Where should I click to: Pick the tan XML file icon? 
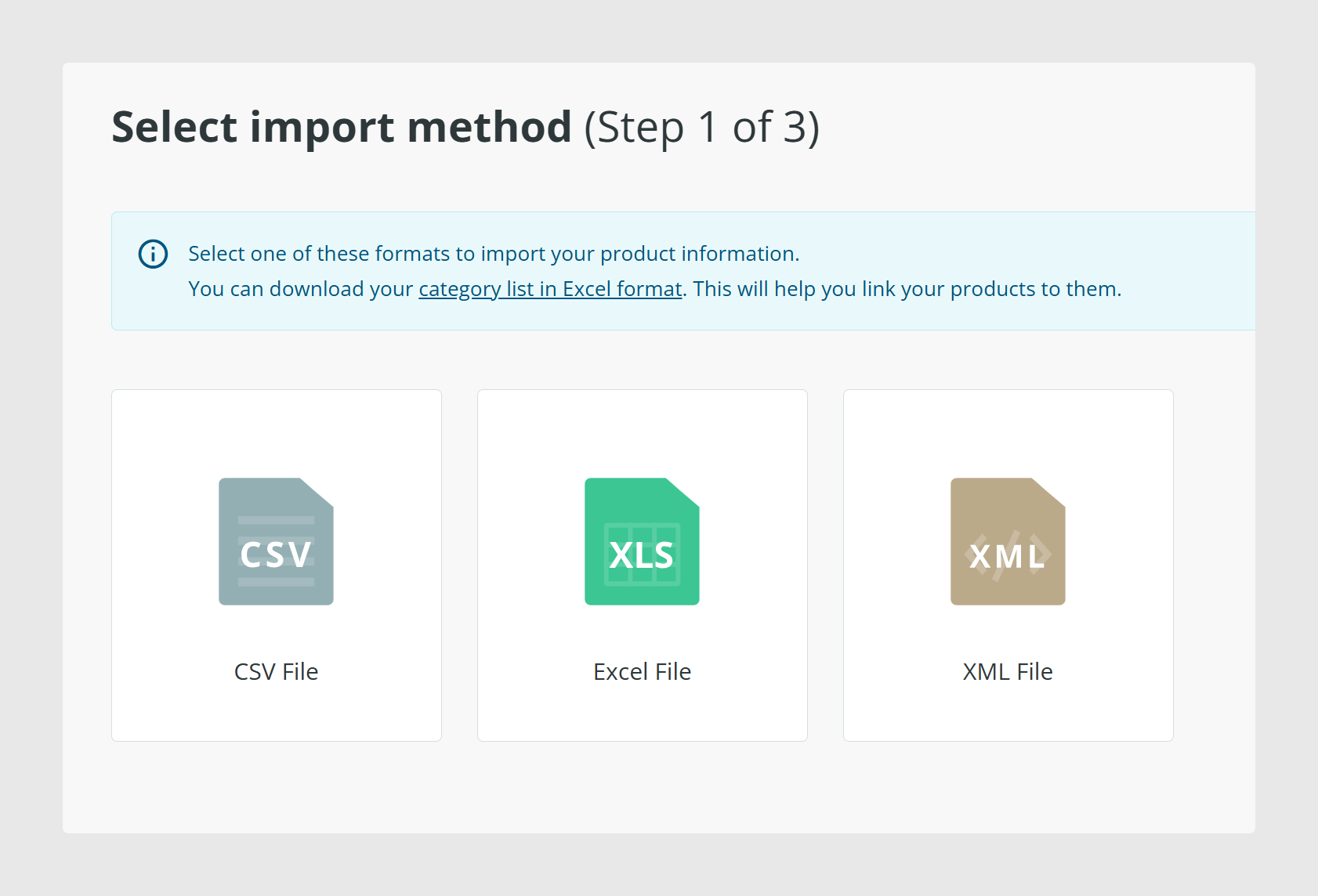[1008, 541]
